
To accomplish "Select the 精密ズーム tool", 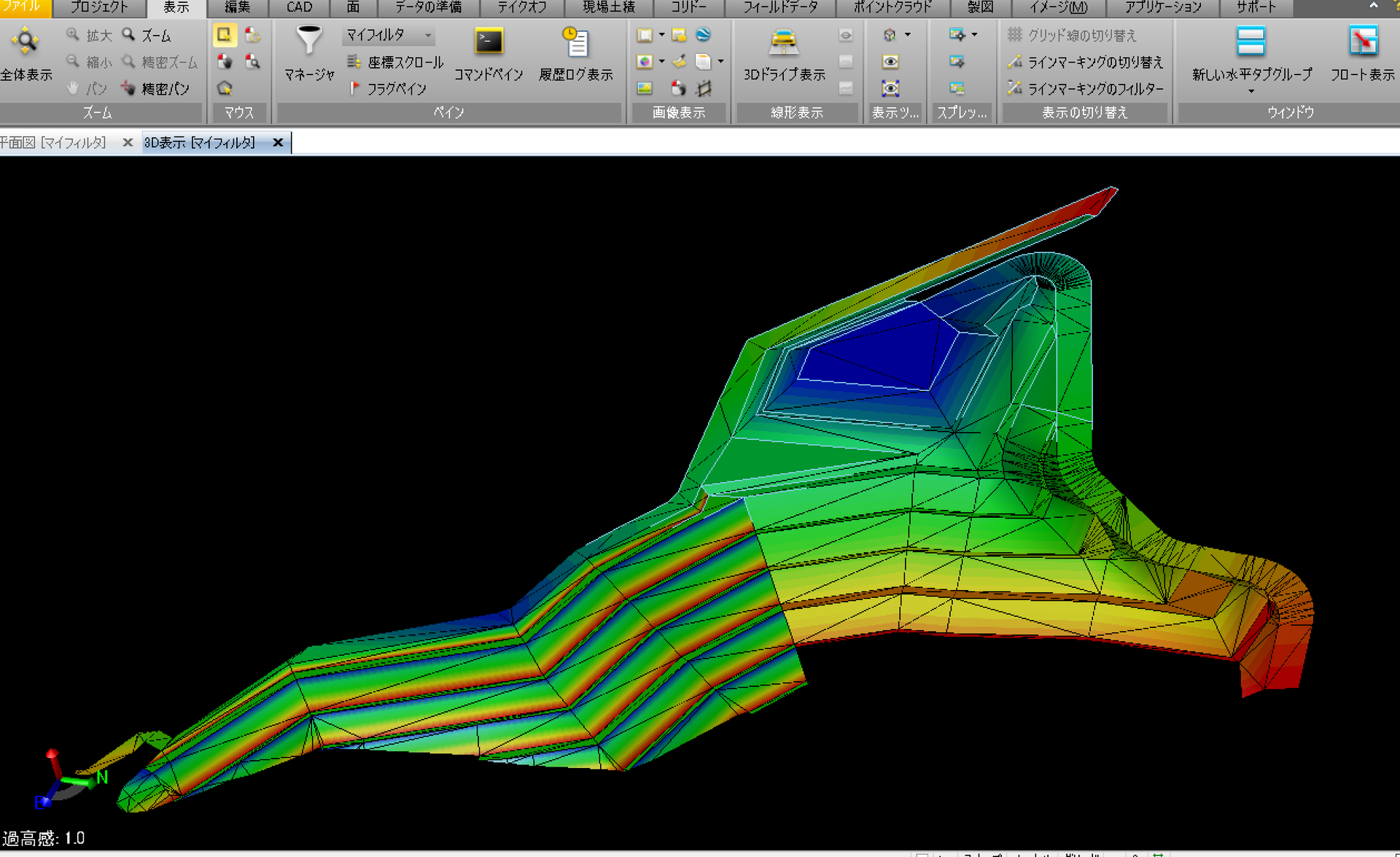I will click(x=159, y=62).
